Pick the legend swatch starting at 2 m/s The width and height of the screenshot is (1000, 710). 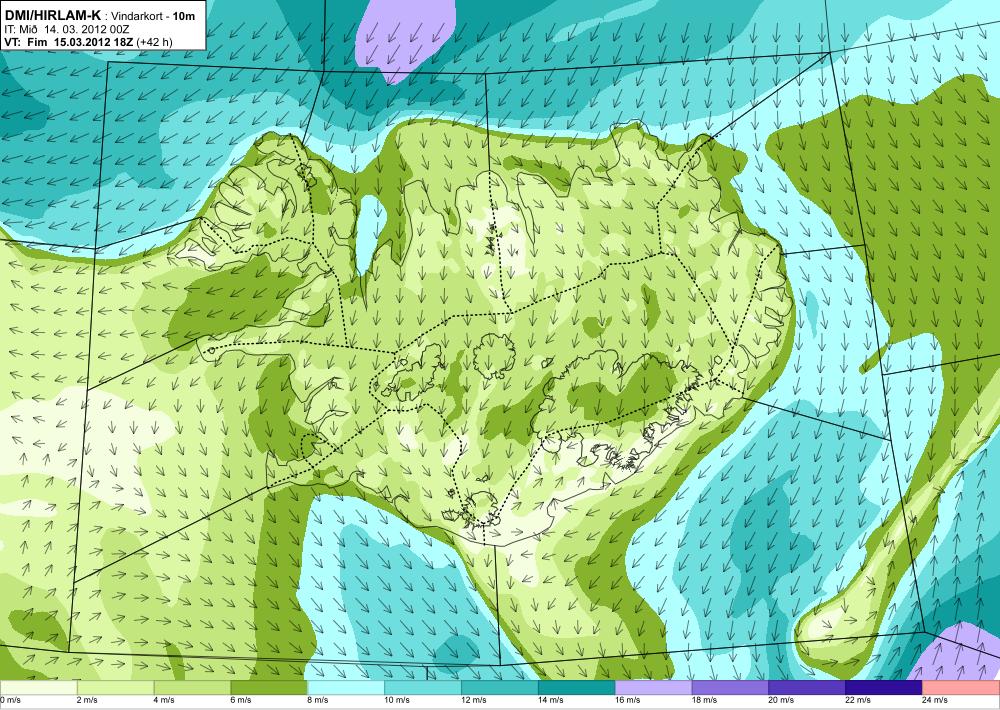tap(115, 688)
